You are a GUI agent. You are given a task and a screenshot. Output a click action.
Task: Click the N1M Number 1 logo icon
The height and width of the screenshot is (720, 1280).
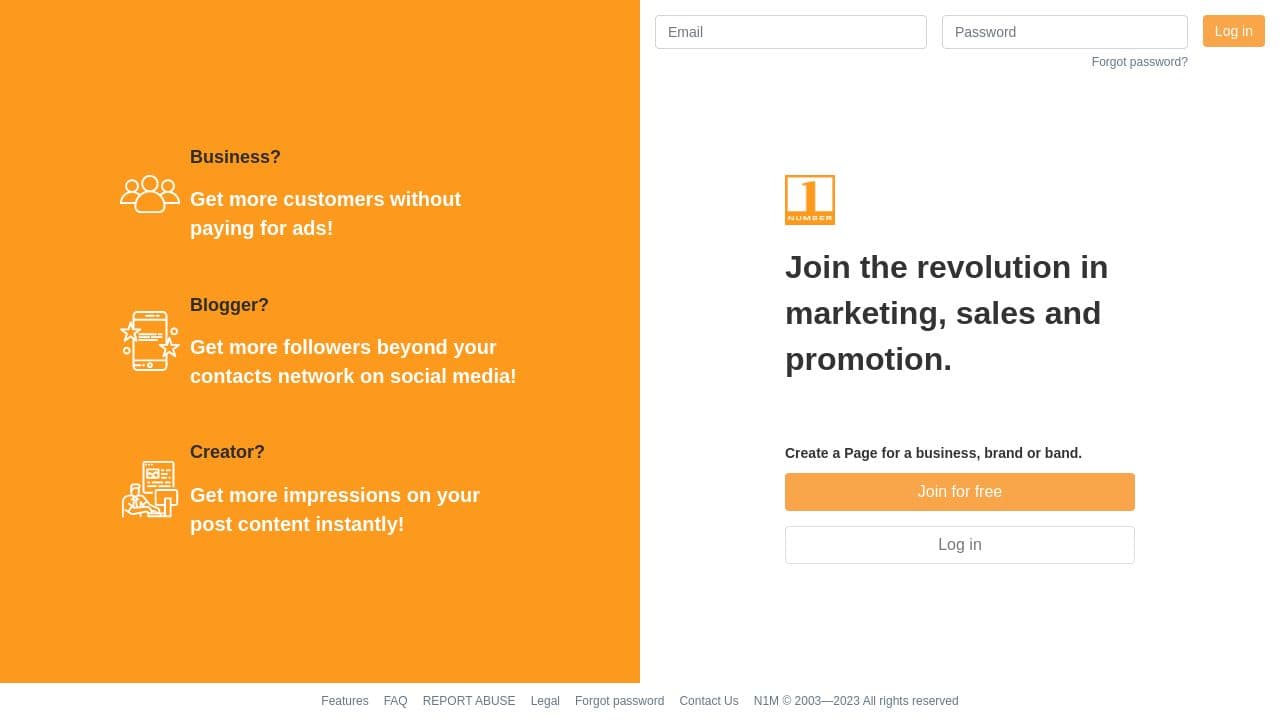point(810,200)
